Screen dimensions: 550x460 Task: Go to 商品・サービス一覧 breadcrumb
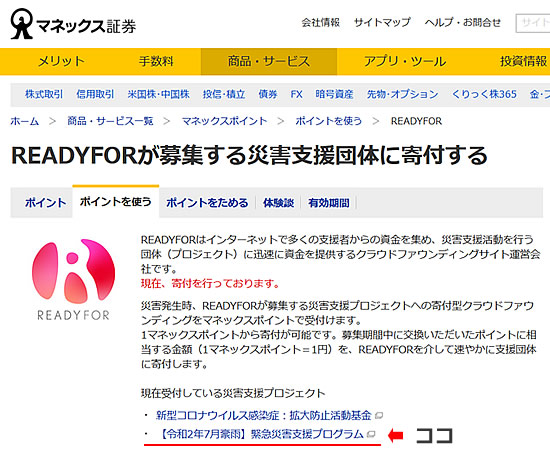pyautogui.click(x=110, y=121)
